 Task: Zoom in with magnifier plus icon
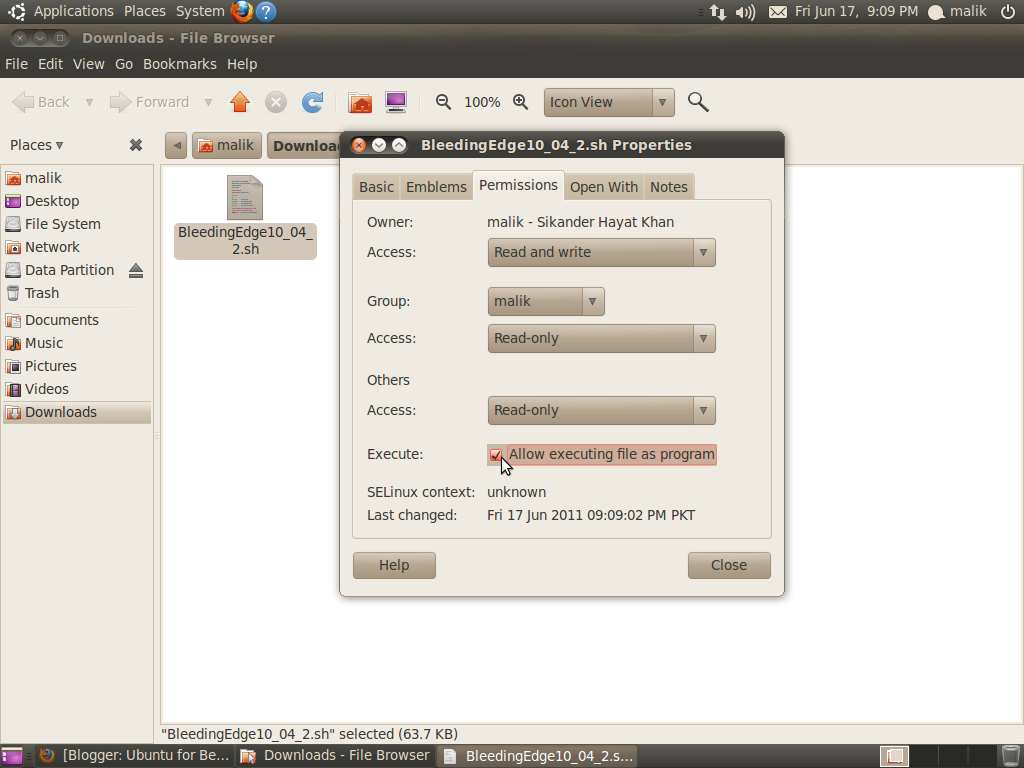pyautogui.click(x=520, y=102)
